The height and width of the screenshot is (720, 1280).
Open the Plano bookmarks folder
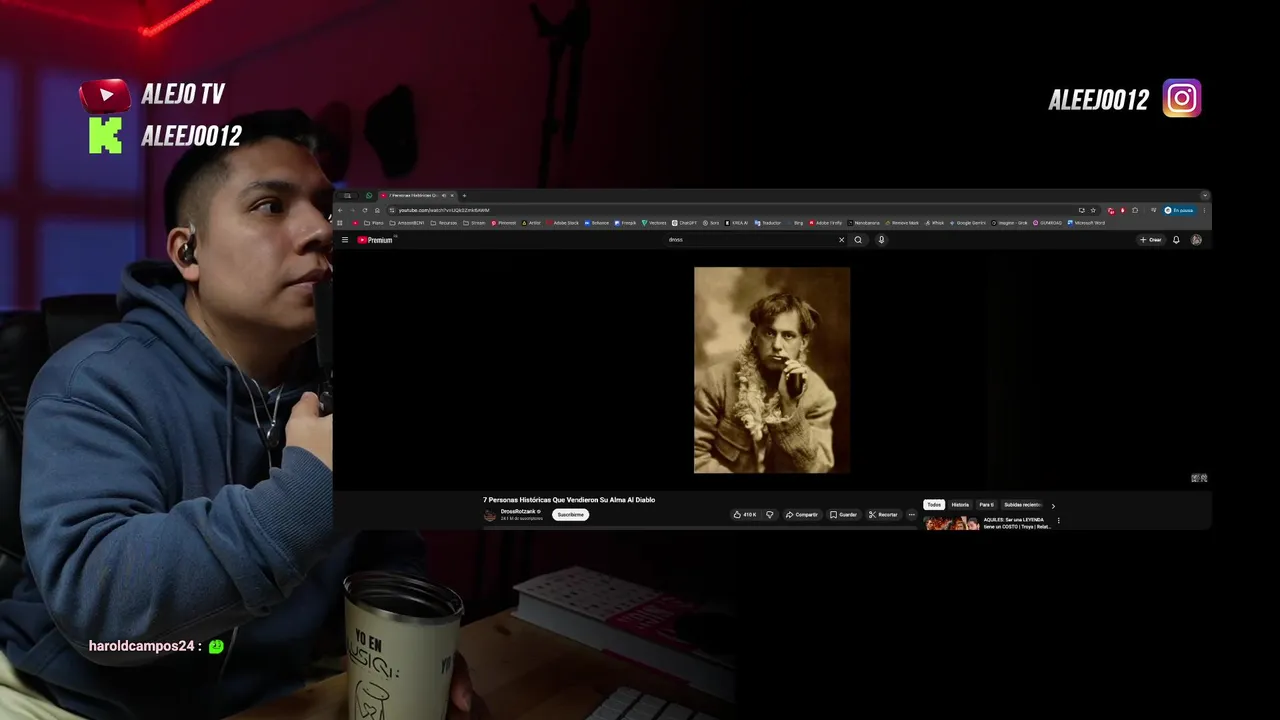(x=373, y=223)
